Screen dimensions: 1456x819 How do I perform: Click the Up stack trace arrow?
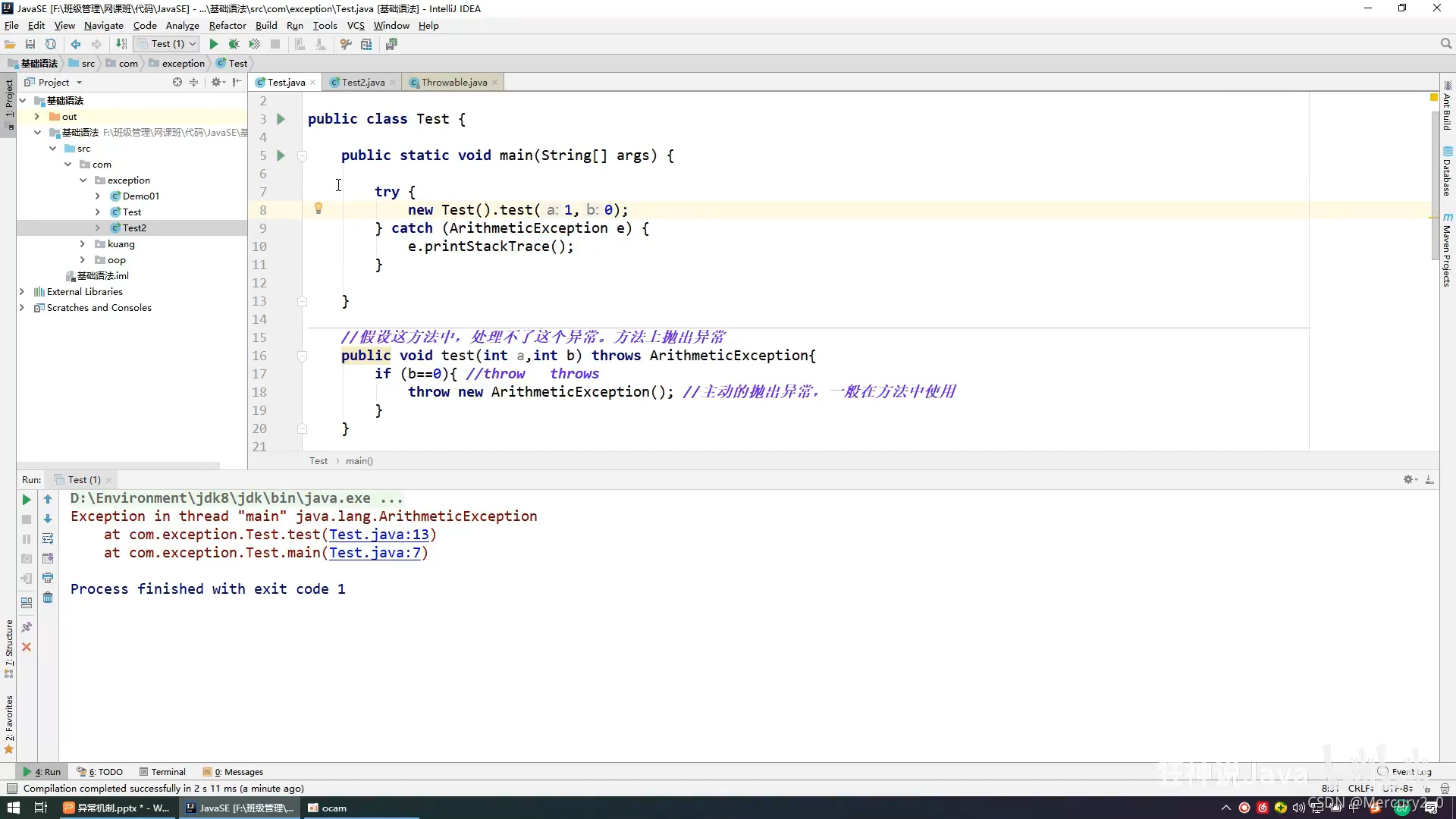[48, 500]
